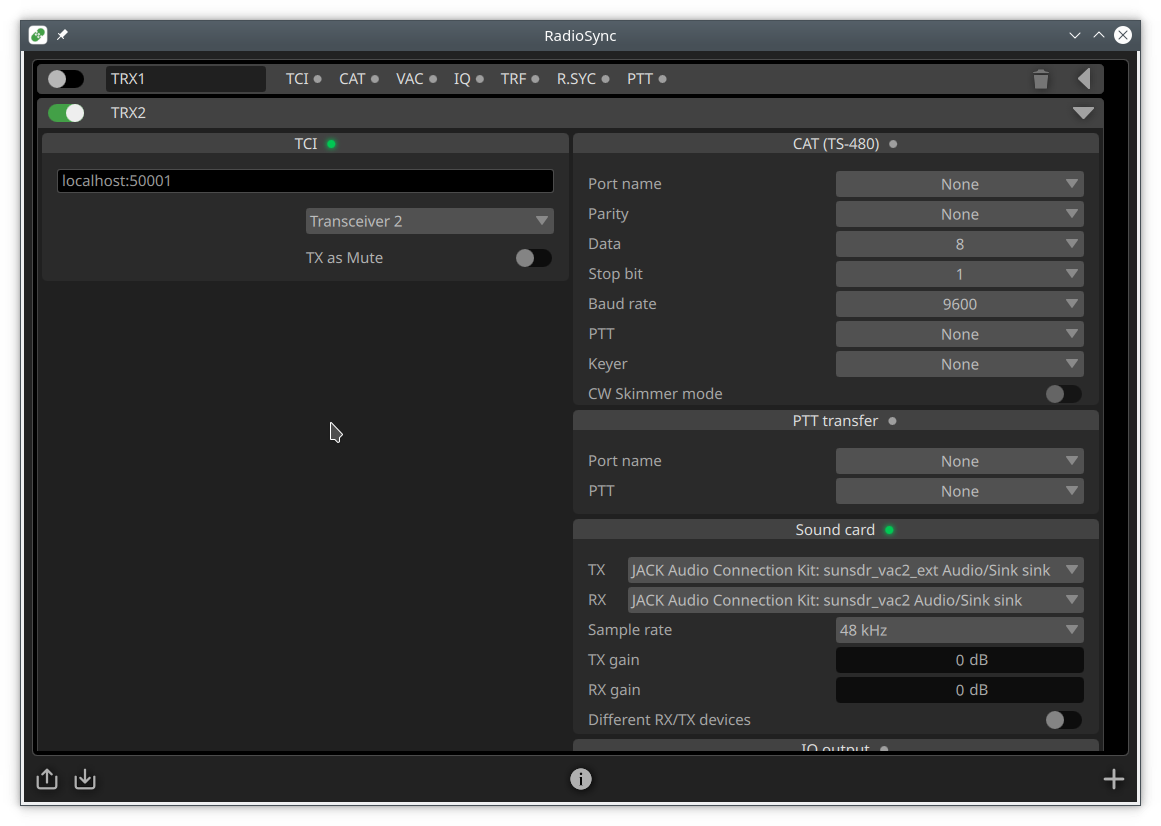Minimize the RadioSync window
This screenshot has width=1161, height=826.
1074,35
